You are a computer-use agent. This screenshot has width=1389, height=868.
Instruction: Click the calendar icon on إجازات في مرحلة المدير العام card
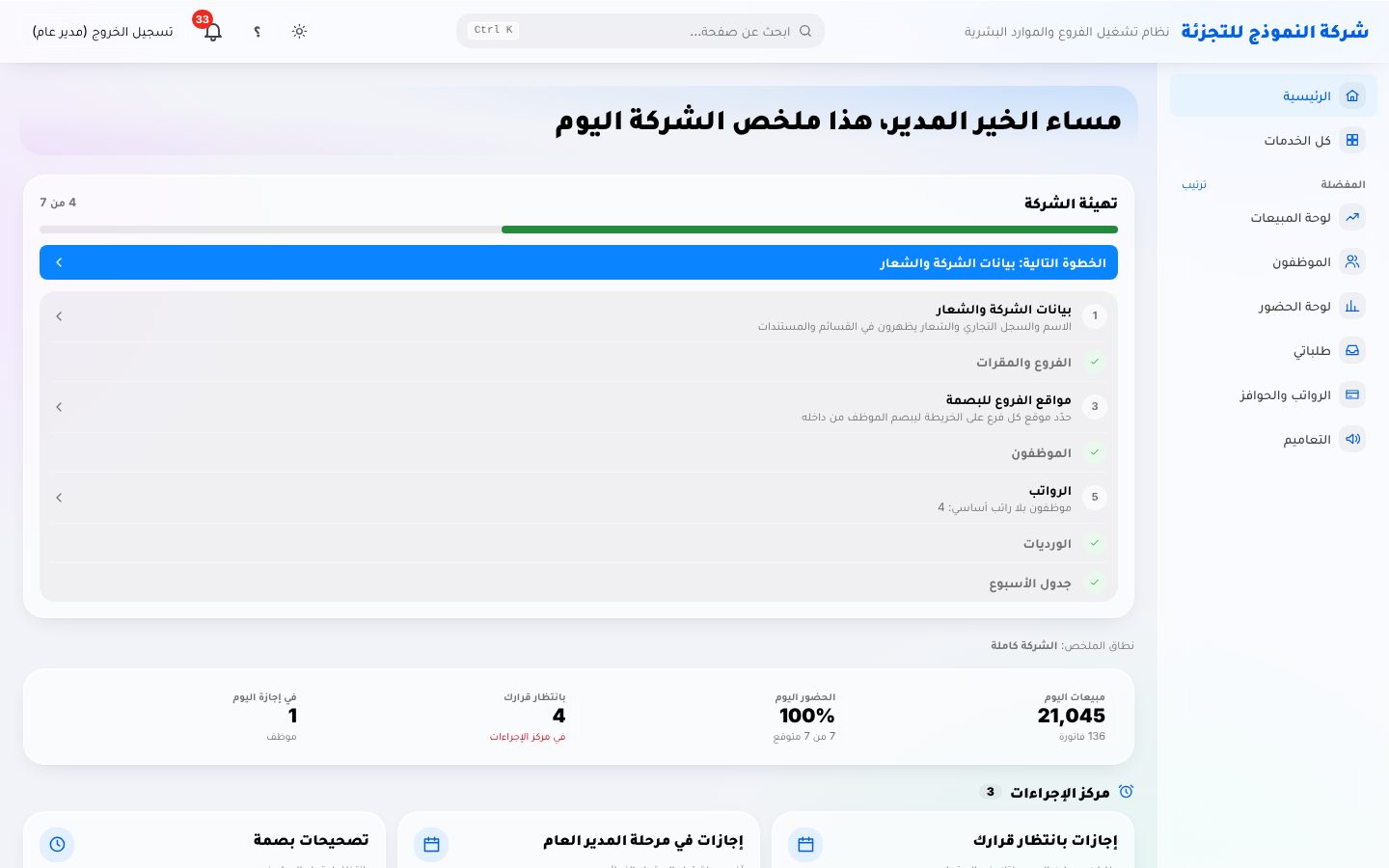tap(431, 844)
